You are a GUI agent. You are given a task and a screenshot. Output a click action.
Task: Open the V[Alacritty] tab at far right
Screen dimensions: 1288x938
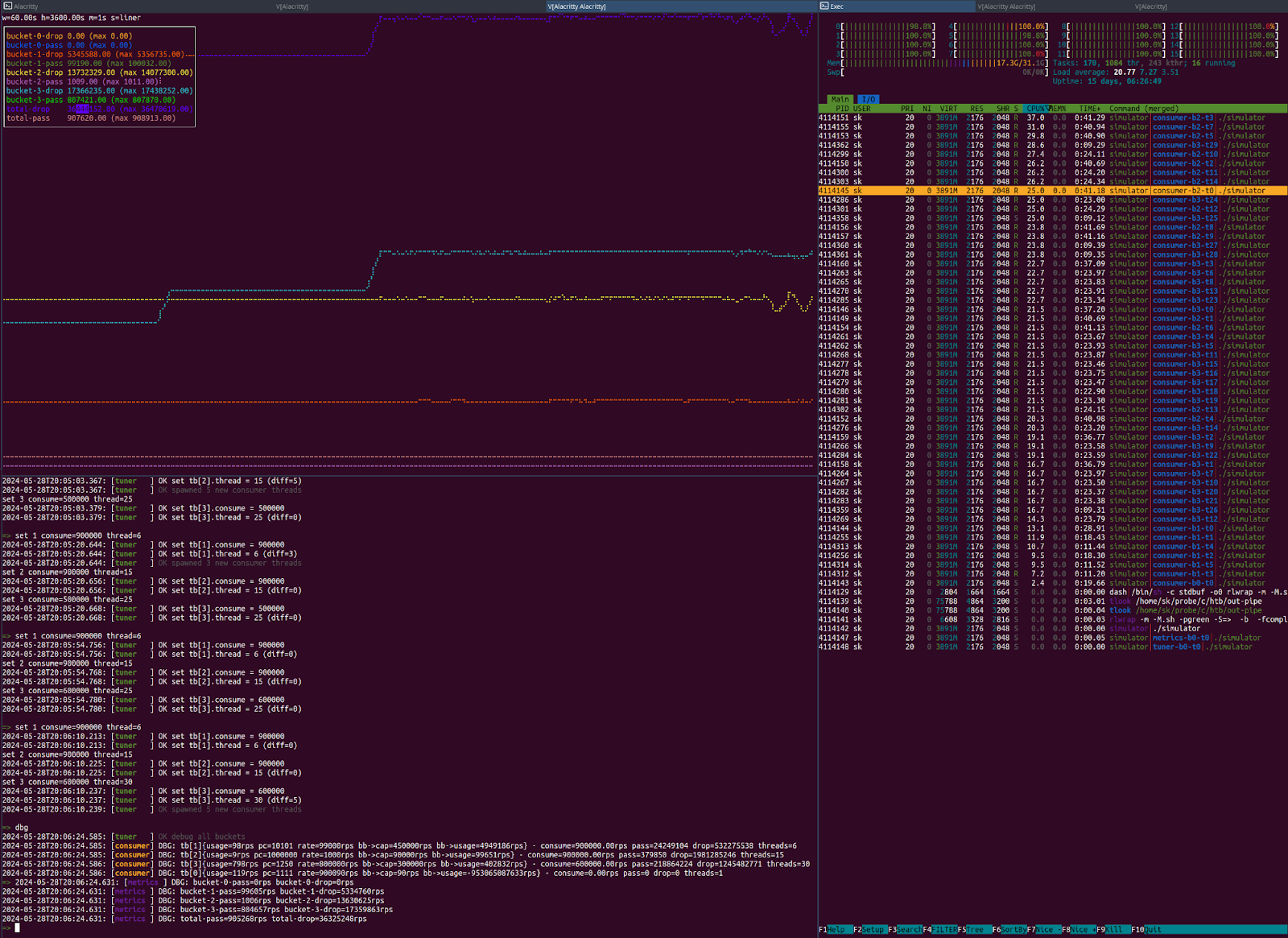(x=1210, y=6)
